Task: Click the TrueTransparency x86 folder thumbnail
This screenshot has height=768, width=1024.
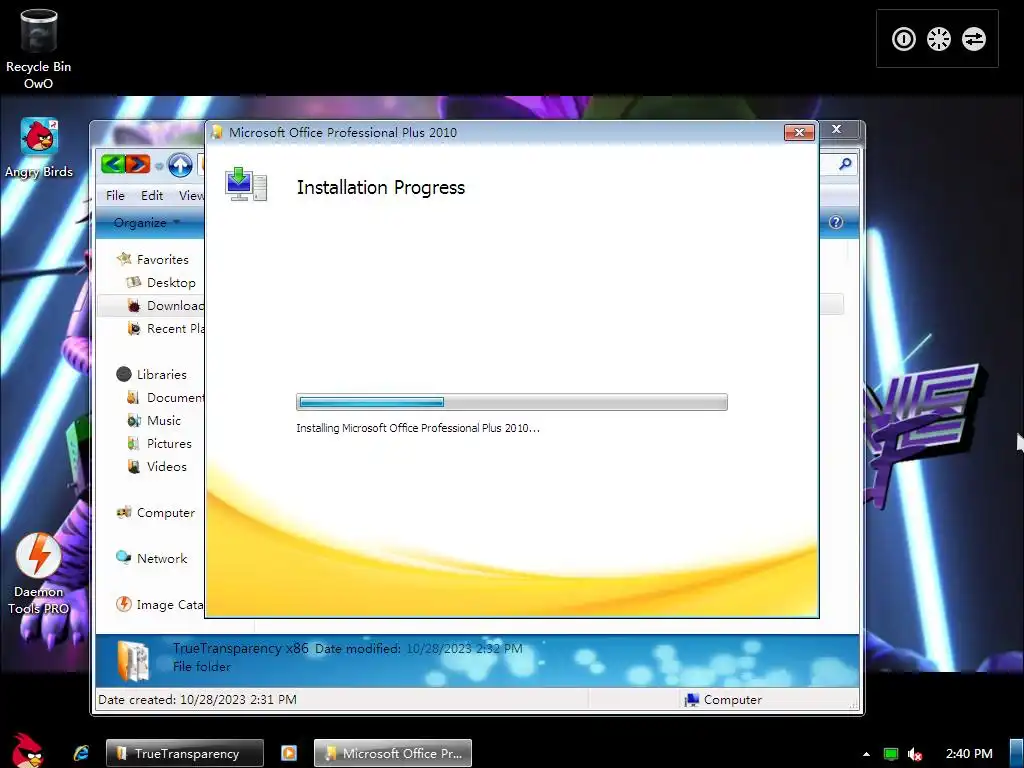Action: [x=133, y=660]
